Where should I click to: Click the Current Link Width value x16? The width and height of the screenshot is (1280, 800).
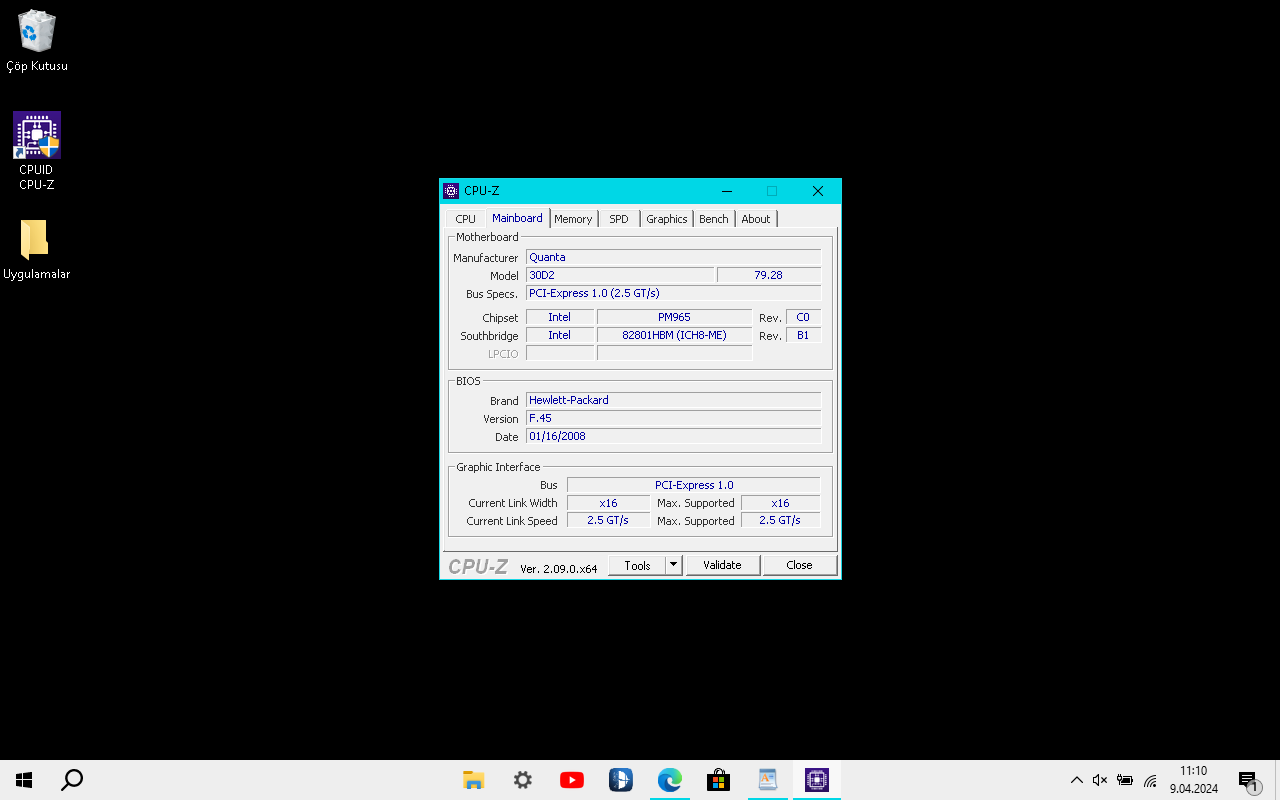pyautogui.click(x=609, y=503)
